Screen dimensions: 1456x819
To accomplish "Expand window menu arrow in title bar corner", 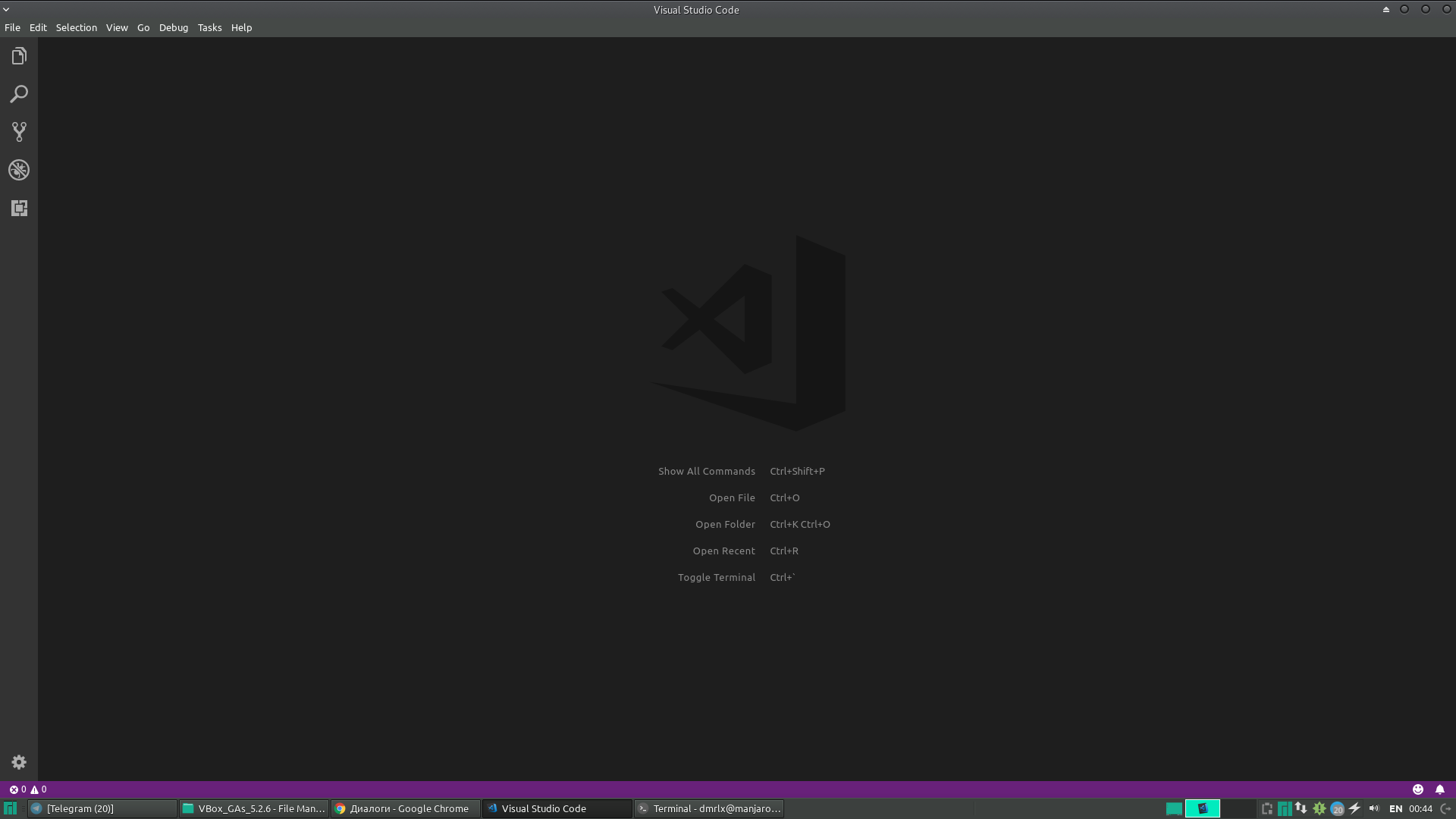I will tap(6, 9).
